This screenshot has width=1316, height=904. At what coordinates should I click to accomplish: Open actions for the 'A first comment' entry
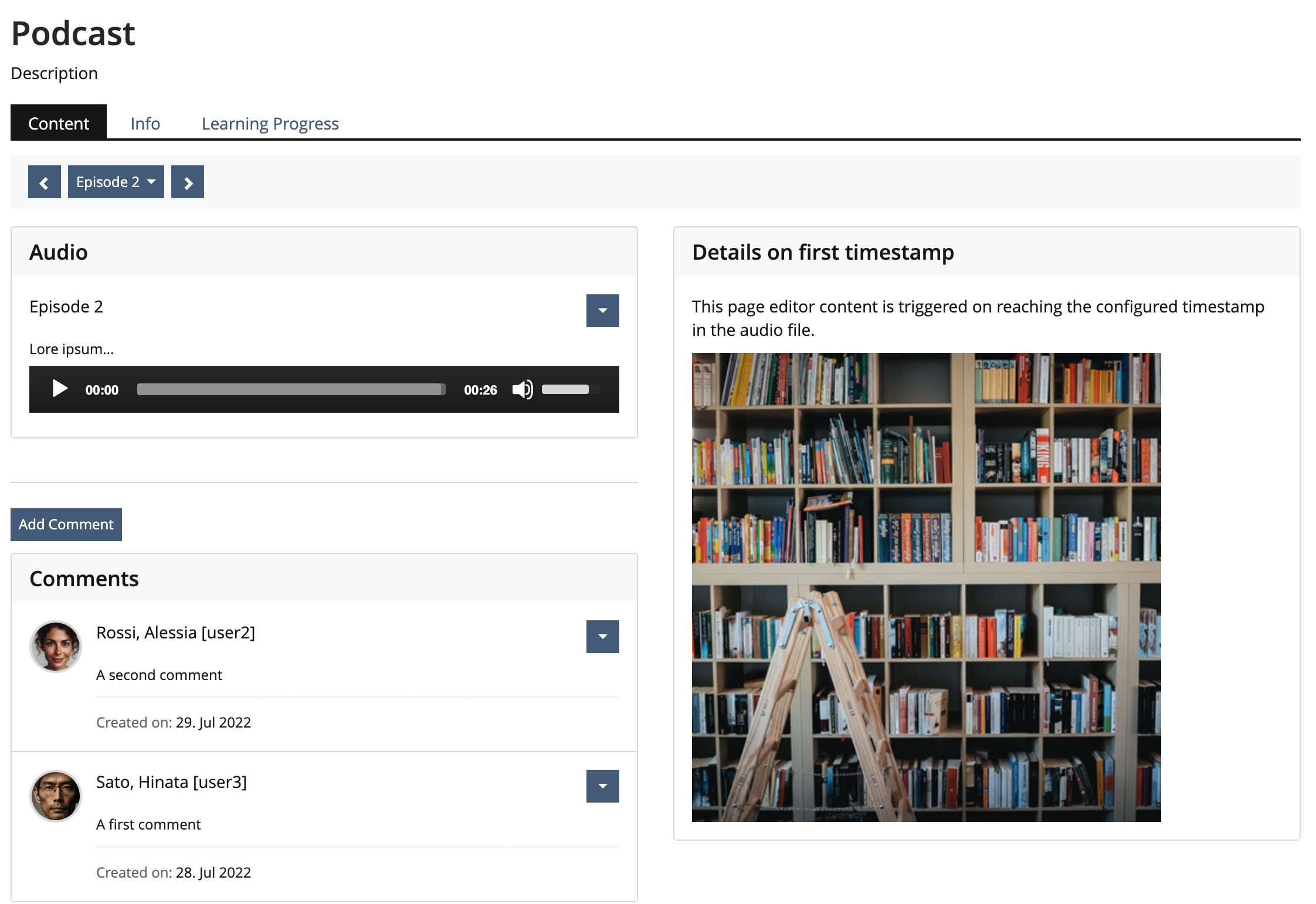click(x=602, y=786)
